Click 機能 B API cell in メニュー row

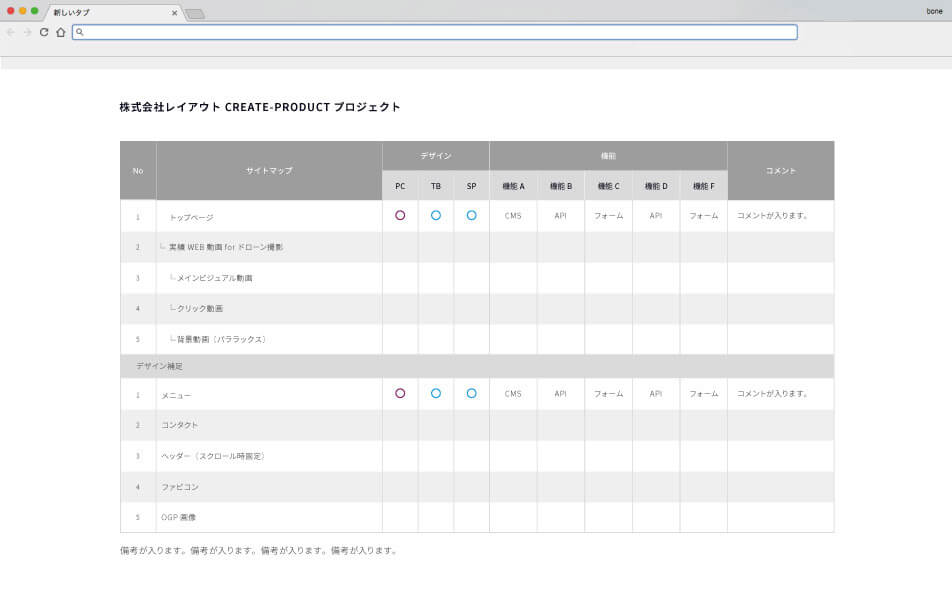[x=560, y=393]
